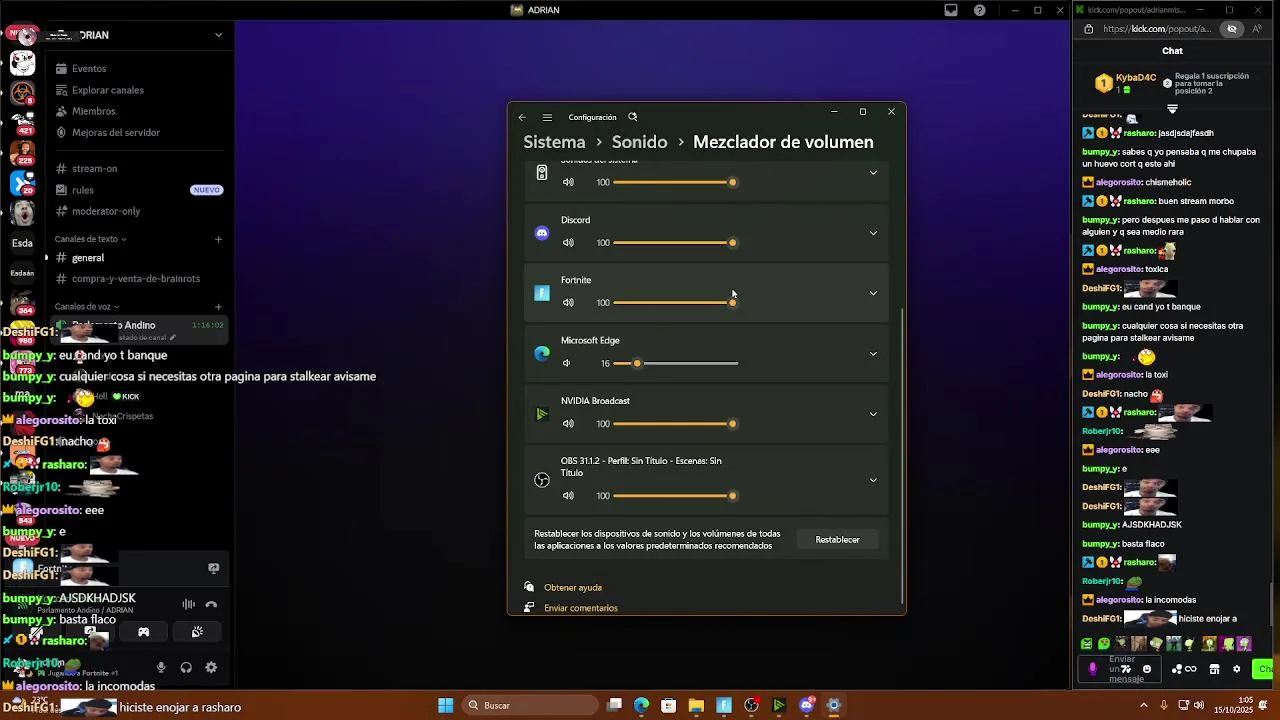Expand the system sounds row chevron
1280x720 pixels.
[x=873, y=173]
